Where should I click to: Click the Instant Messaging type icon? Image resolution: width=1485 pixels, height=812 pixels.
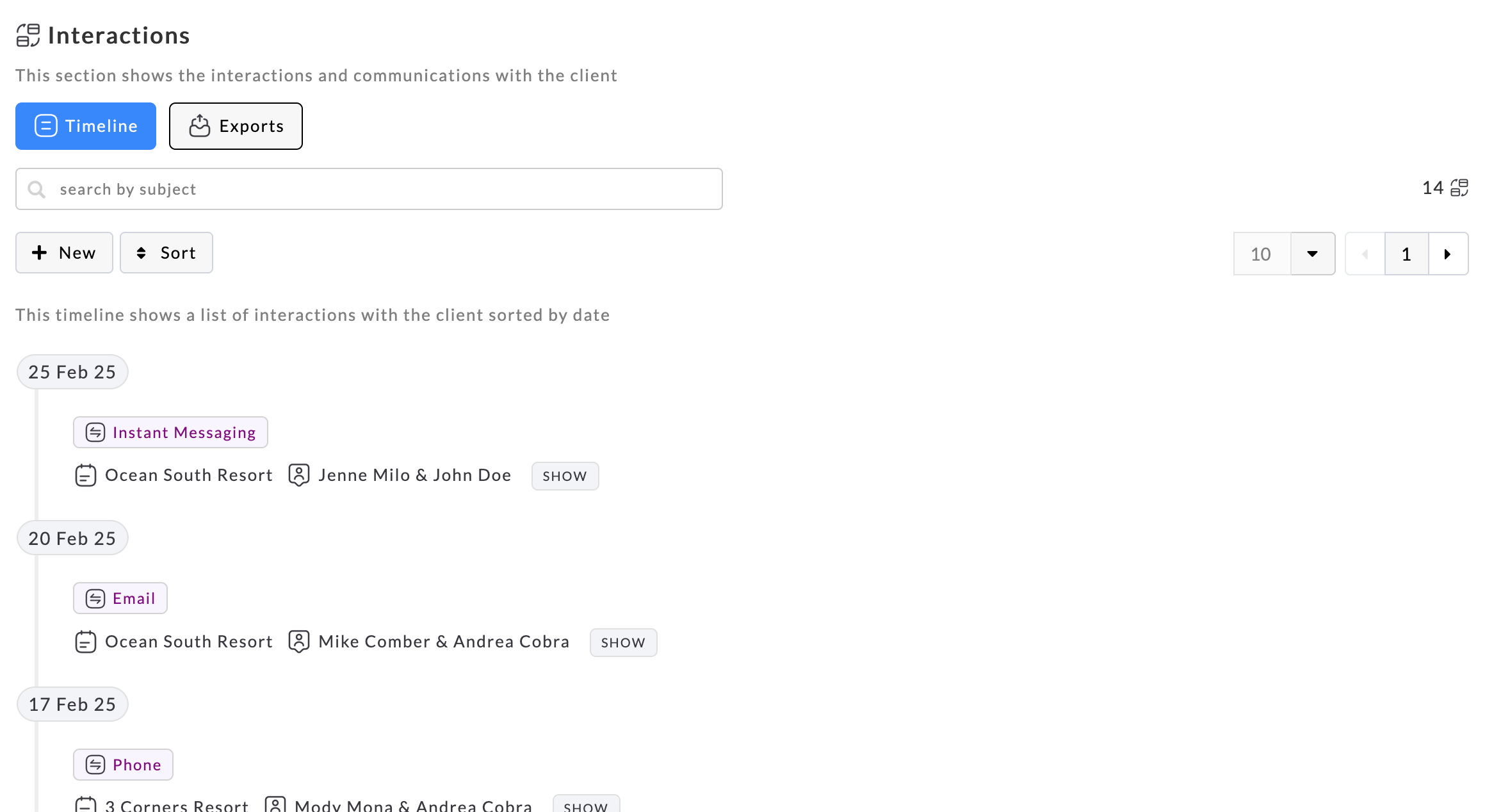click(95, 433)
